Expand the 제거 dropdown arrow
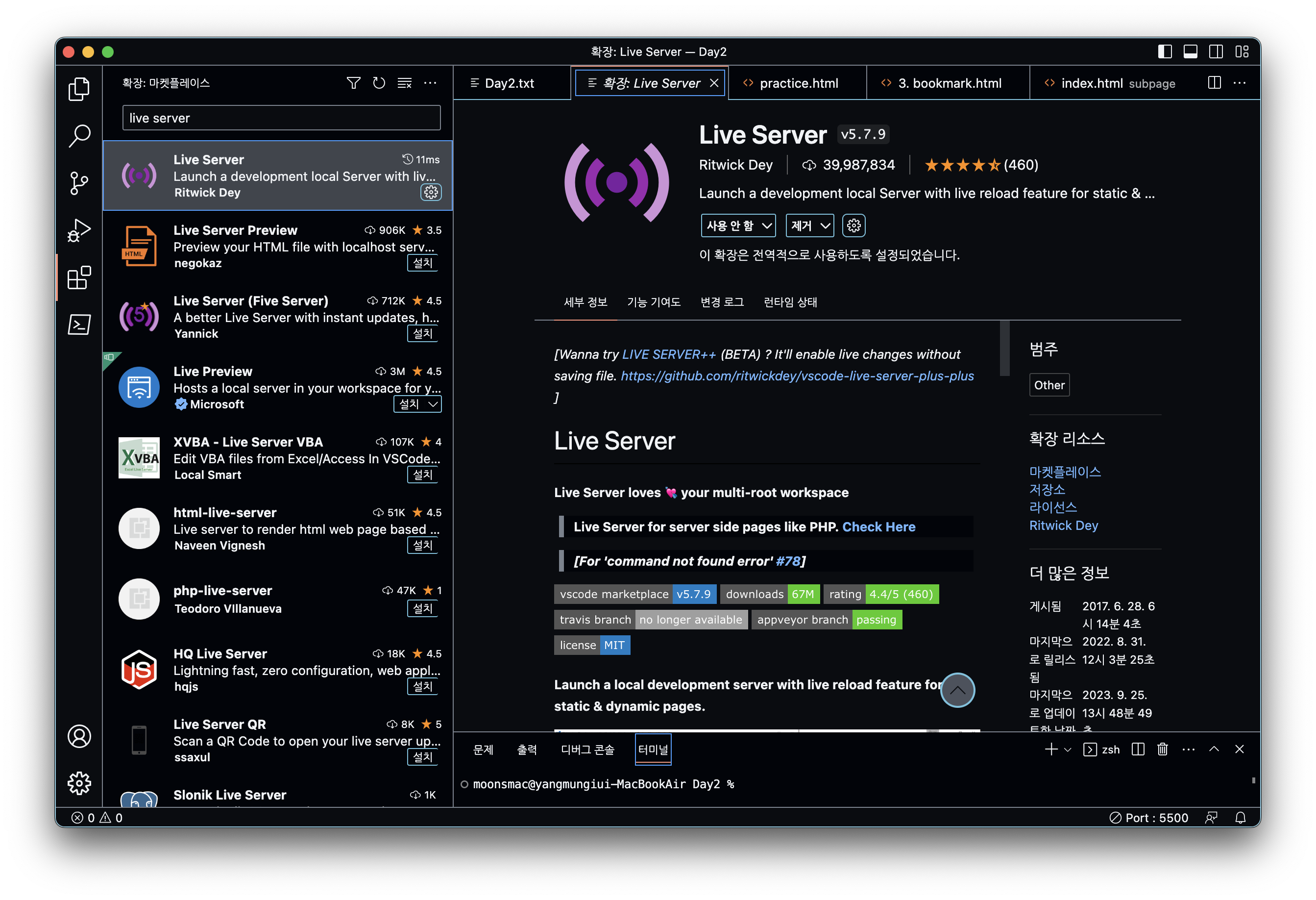The width and height of the screenshot is (1316, 900). coord(825,226)
